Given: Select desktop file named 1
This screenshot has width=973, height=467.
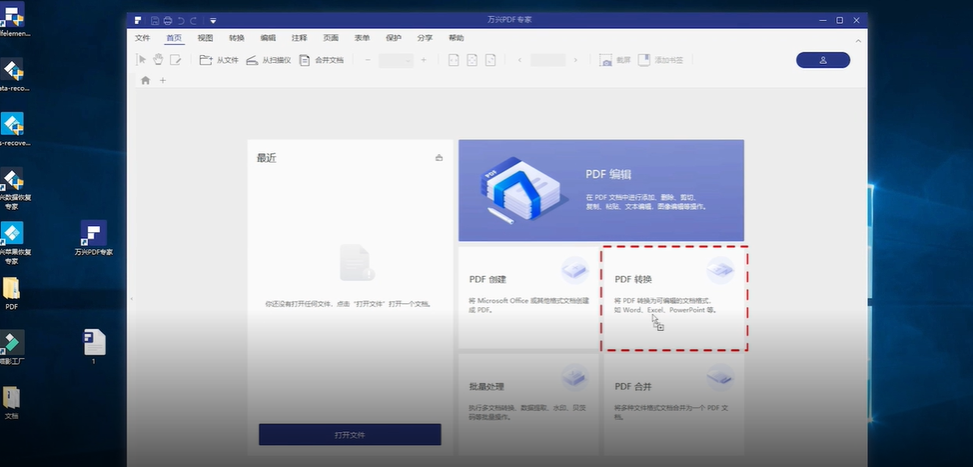Looking at the screenshot, I should pos(94,346).
